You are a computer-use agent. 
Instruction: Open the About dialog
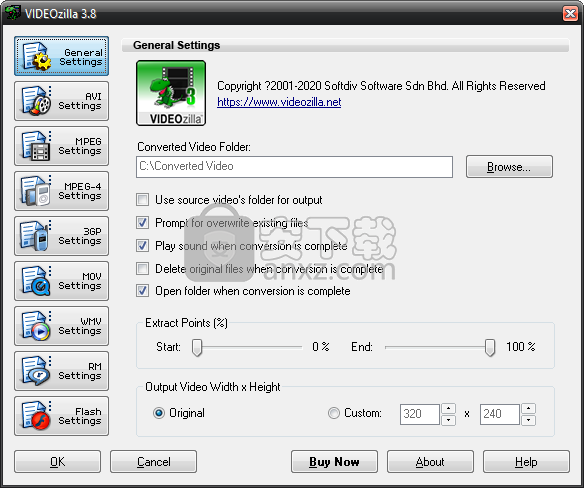click(430, 462)
